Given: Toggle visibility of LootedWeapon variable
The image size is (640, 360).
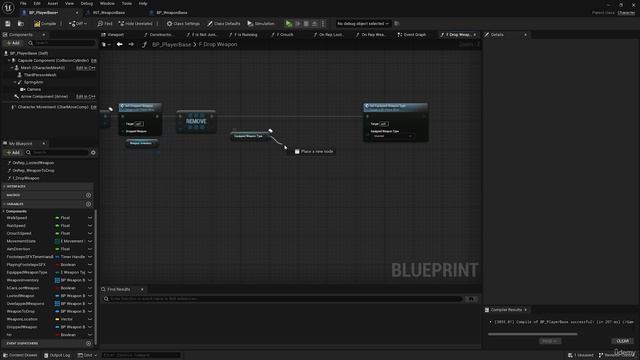Looking at the screenshot, I should (x=90, y=296).
